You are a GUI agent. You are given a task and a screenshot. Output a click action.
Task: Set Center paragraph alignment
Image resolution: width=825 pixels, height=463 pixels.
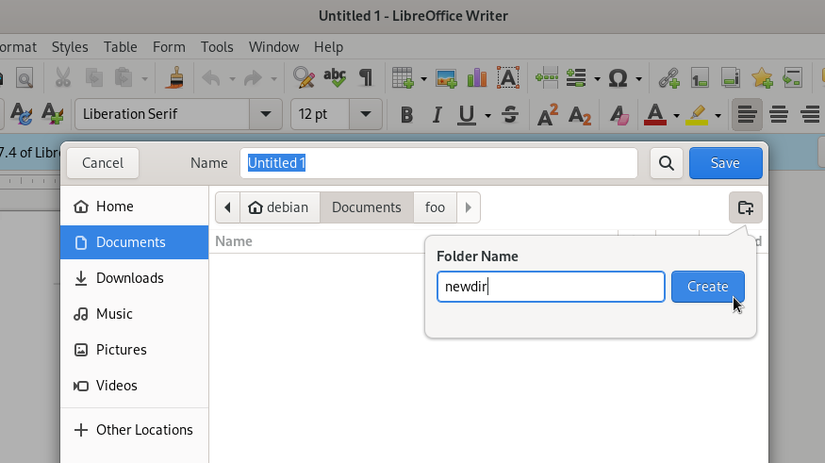click(x=779, y=114)
